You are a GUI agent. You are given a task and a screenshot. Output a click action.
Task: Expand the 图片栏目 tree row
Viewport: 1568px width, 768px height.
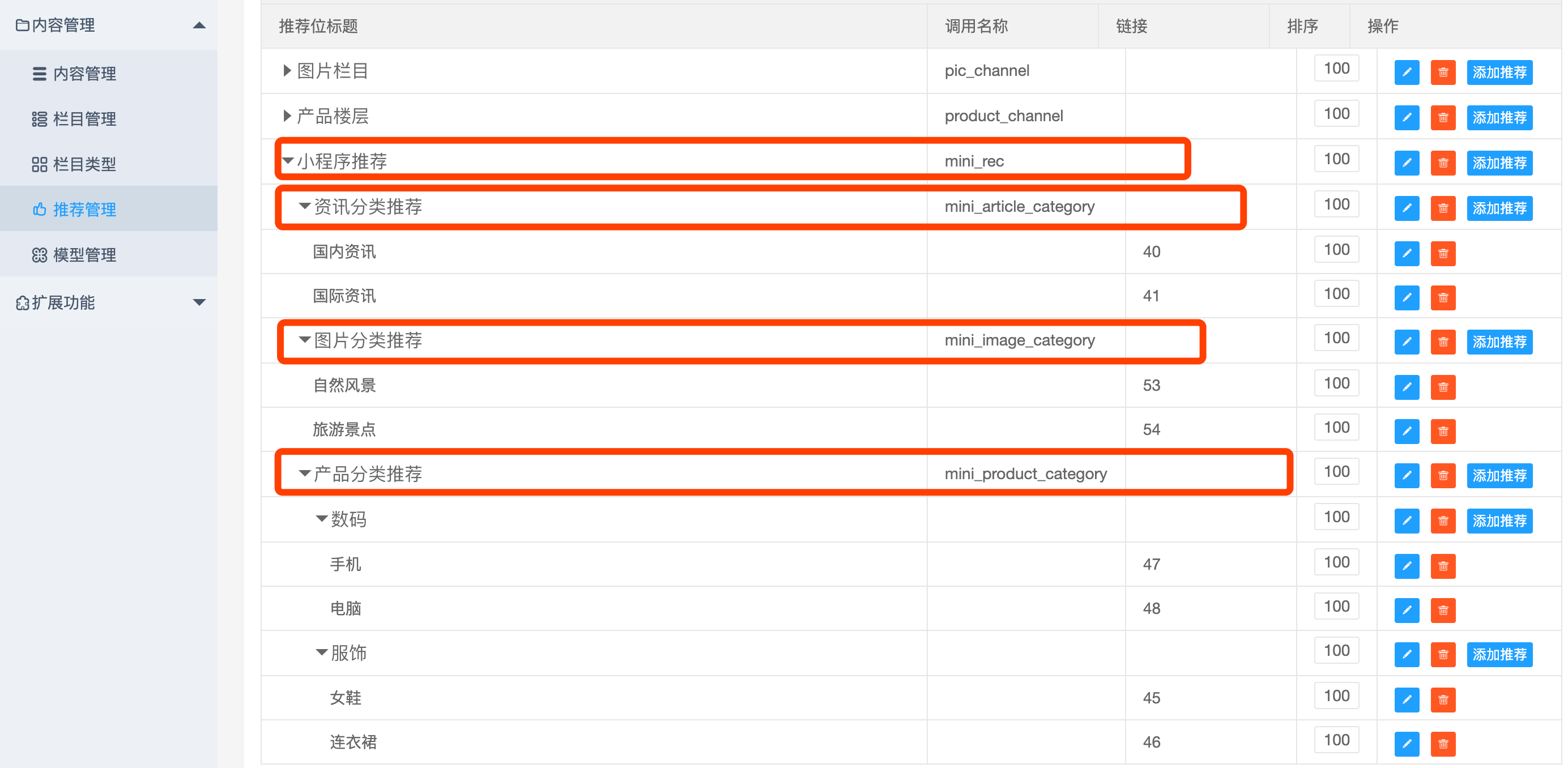coord(287,71)
